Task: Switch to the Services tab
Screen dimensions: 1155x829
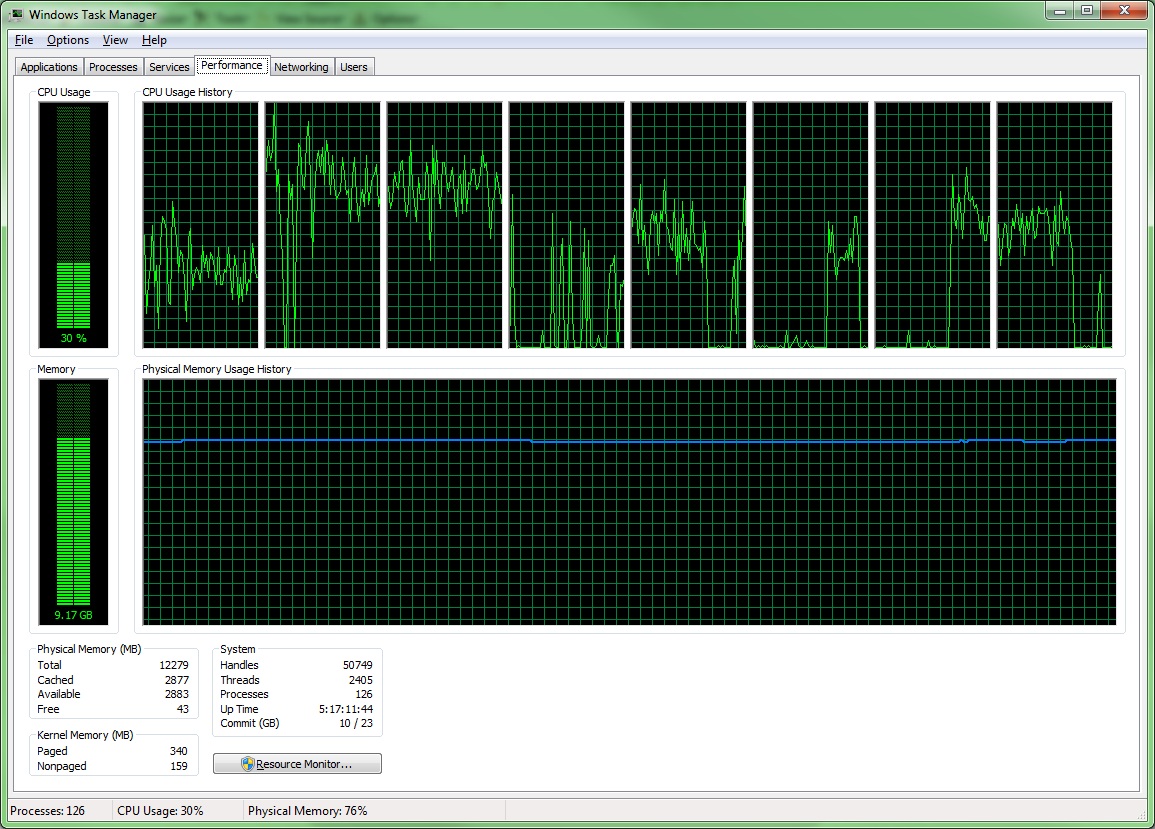Action: coord(169,67)
